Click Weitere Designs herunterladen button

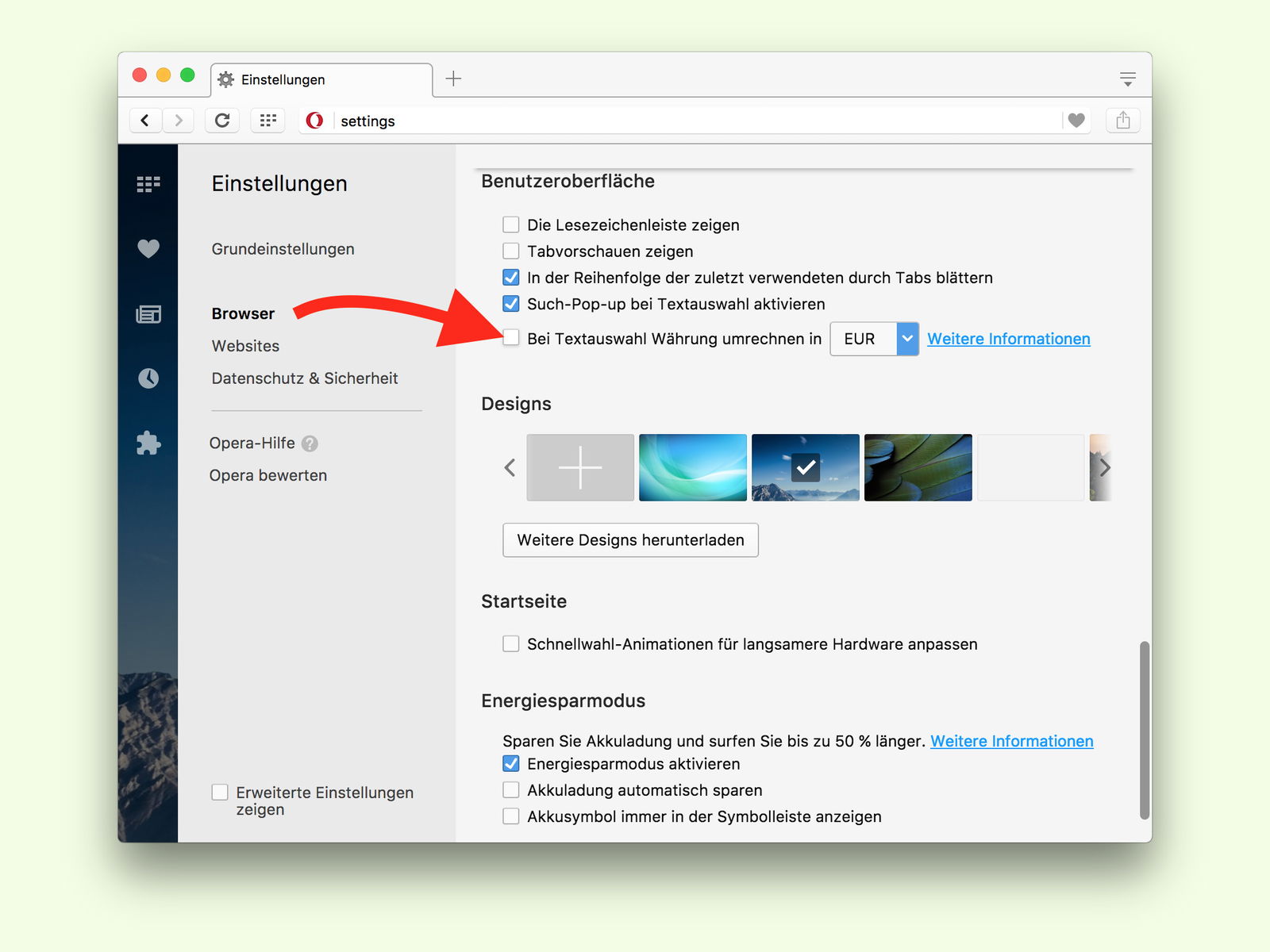click(630, 539)
